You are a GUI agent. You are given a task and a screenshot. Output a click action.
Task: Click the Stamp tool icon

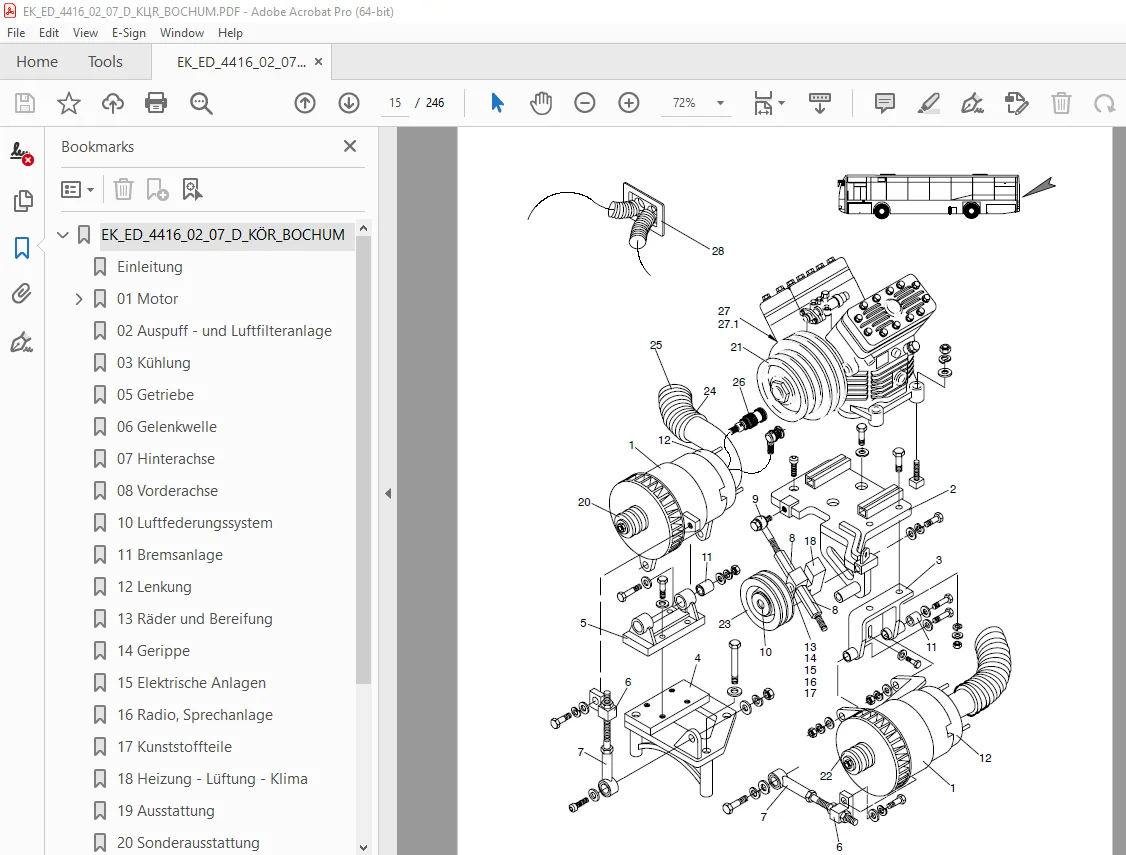coord(1016,103)
